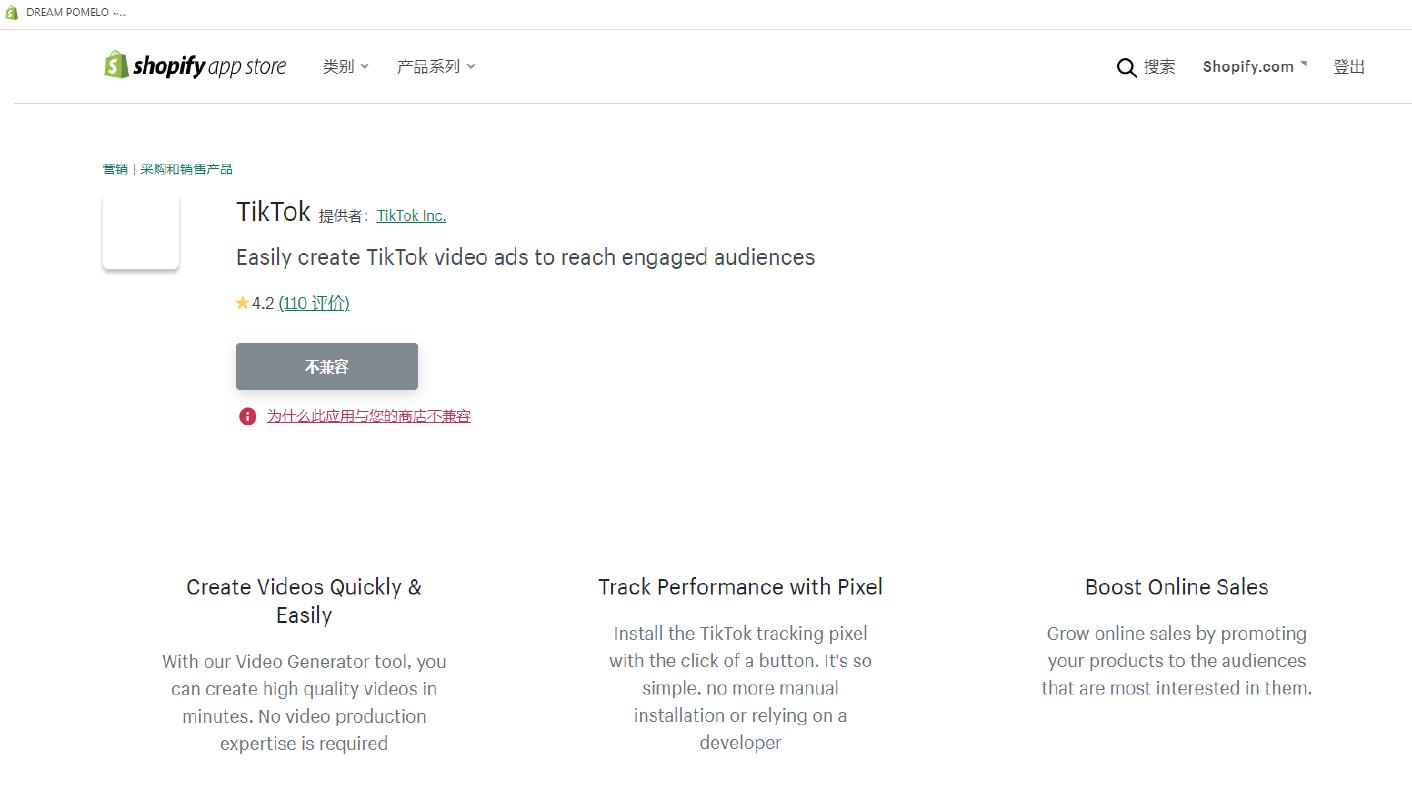1412x800 pixels.
Task: Click the TikTok tracking pixel description paragraph
Action: point(740,688)
